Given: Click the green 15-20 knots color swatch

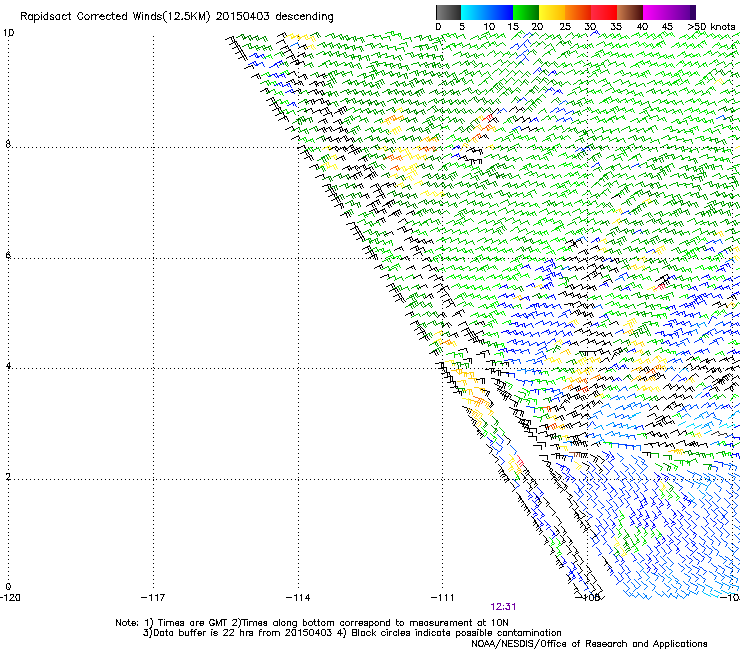Looking at the screenshot, I should pyautogui.click(x=526, y=12).
